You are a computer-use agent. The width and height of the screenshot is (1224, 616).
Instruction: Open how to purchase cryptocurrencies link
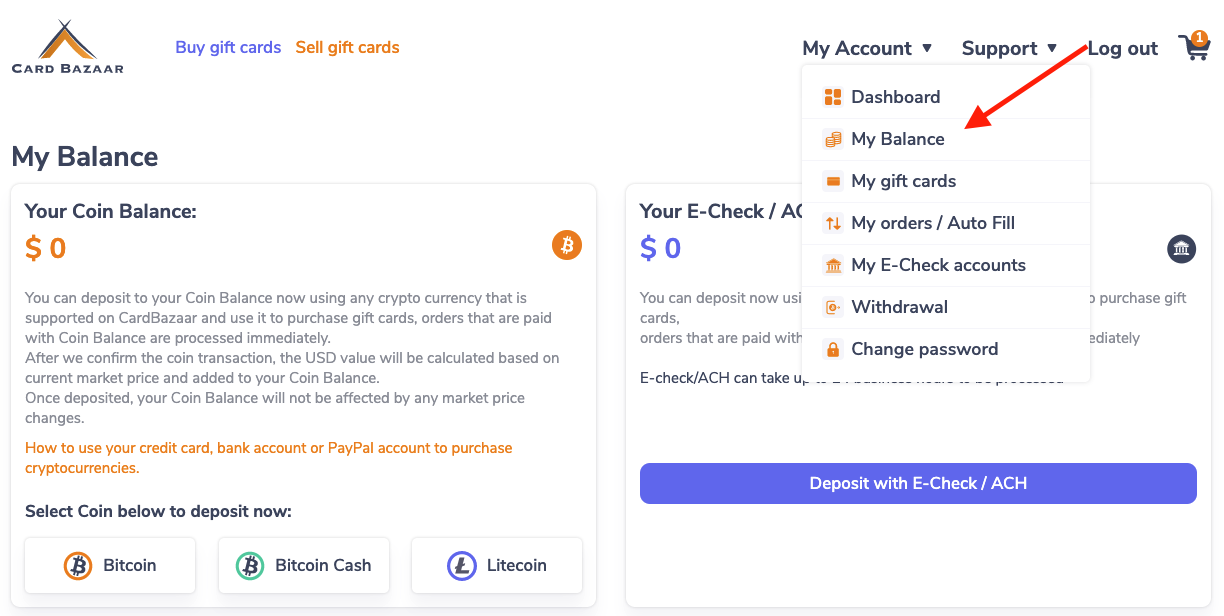tap(268, 458)
